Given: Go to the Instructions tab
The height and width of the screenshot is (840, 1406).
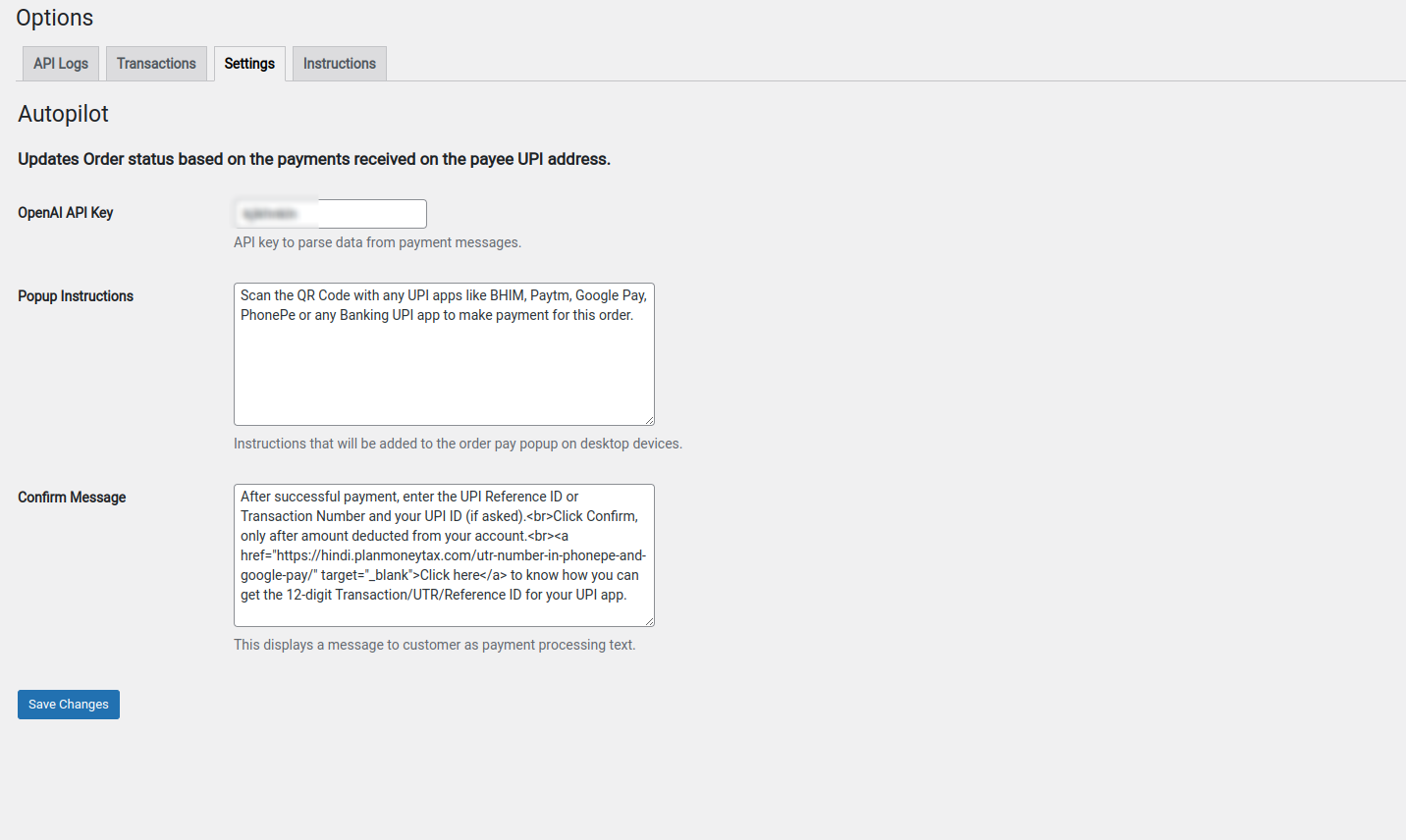Looking at the screenshot, I should click(x=339, y=64).
